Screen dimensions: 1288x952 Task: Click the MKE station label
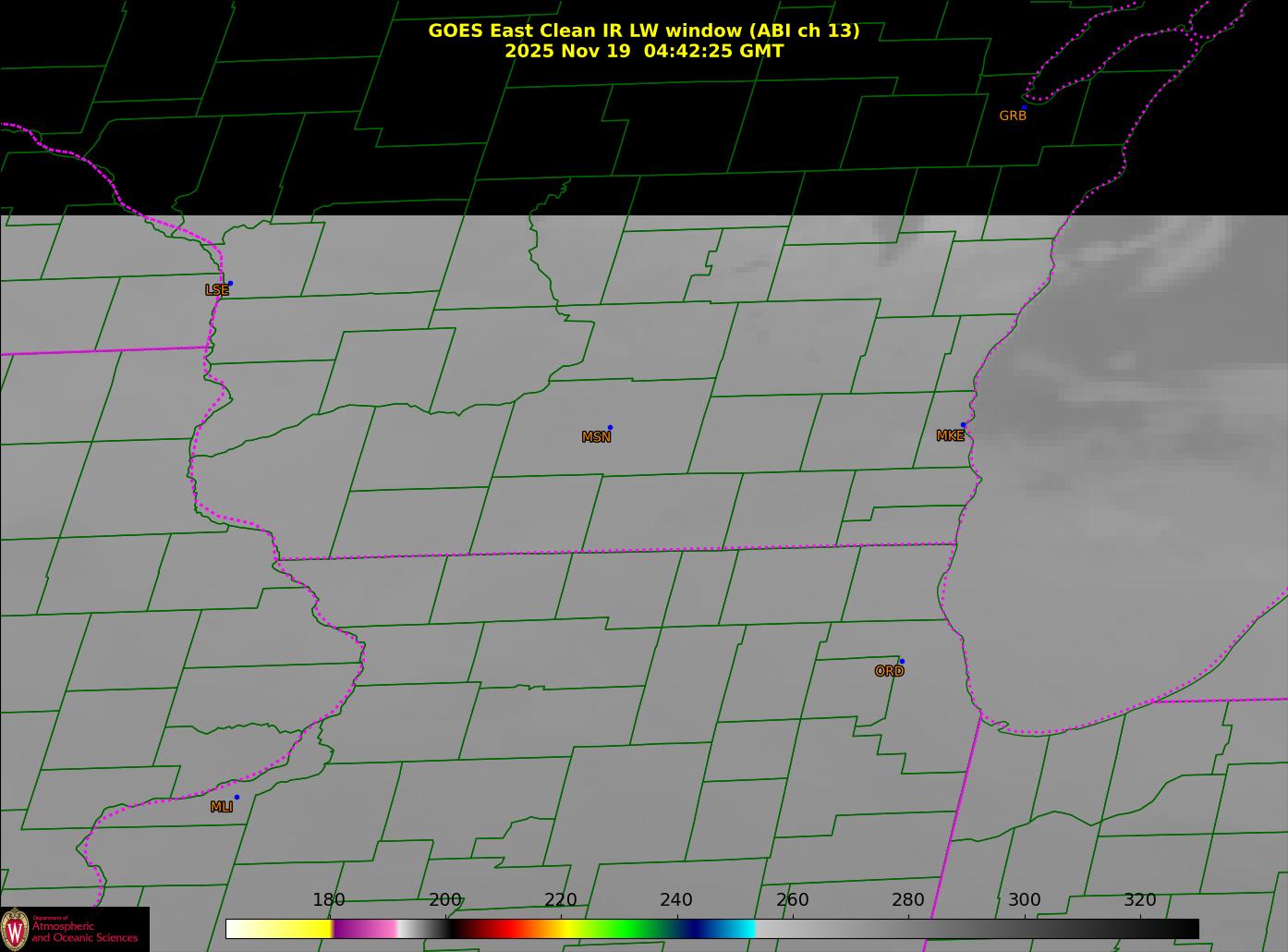coord(950,436)
